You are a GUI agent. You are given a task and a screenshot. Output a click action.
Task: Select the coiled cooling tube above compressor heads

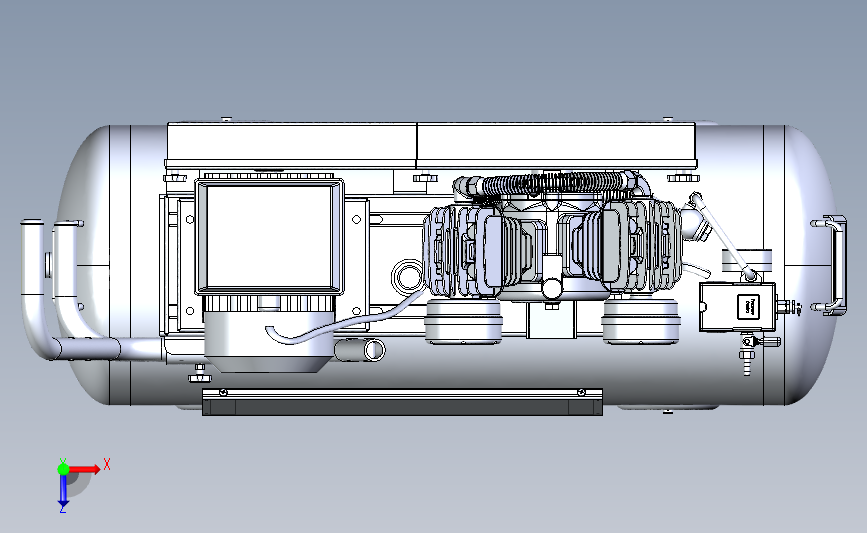click(x=553, y=184)
